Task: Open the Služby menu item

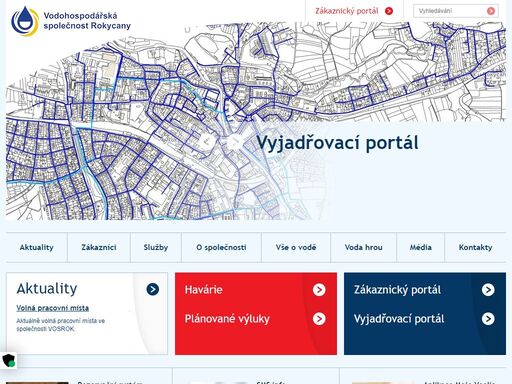Action: [x=156, y=247]
